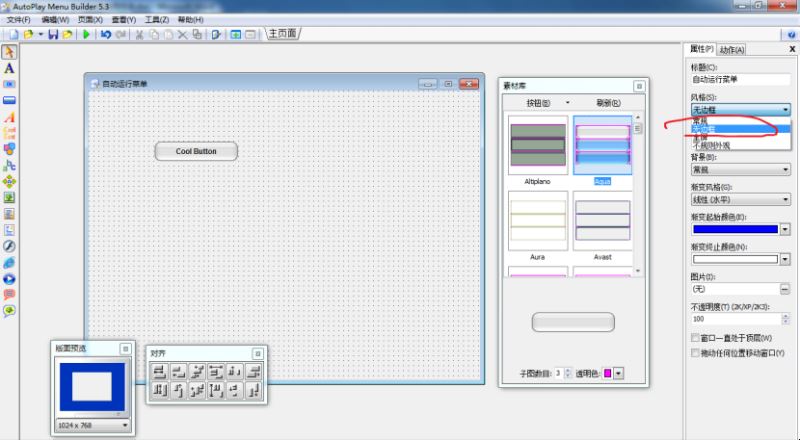Click the 刷新 button in 素材库

point(608,103)
